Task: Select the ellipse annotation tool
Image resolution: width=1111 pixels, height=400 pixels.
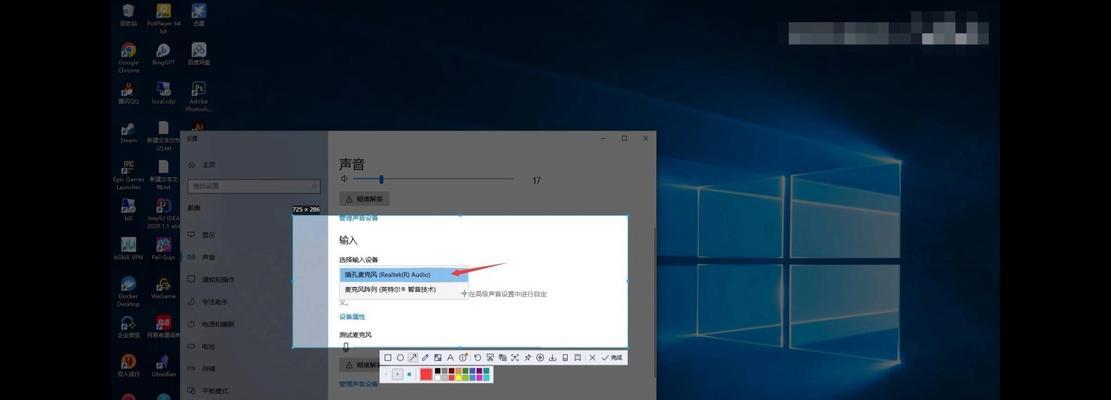Action: [x=400, y=358]
